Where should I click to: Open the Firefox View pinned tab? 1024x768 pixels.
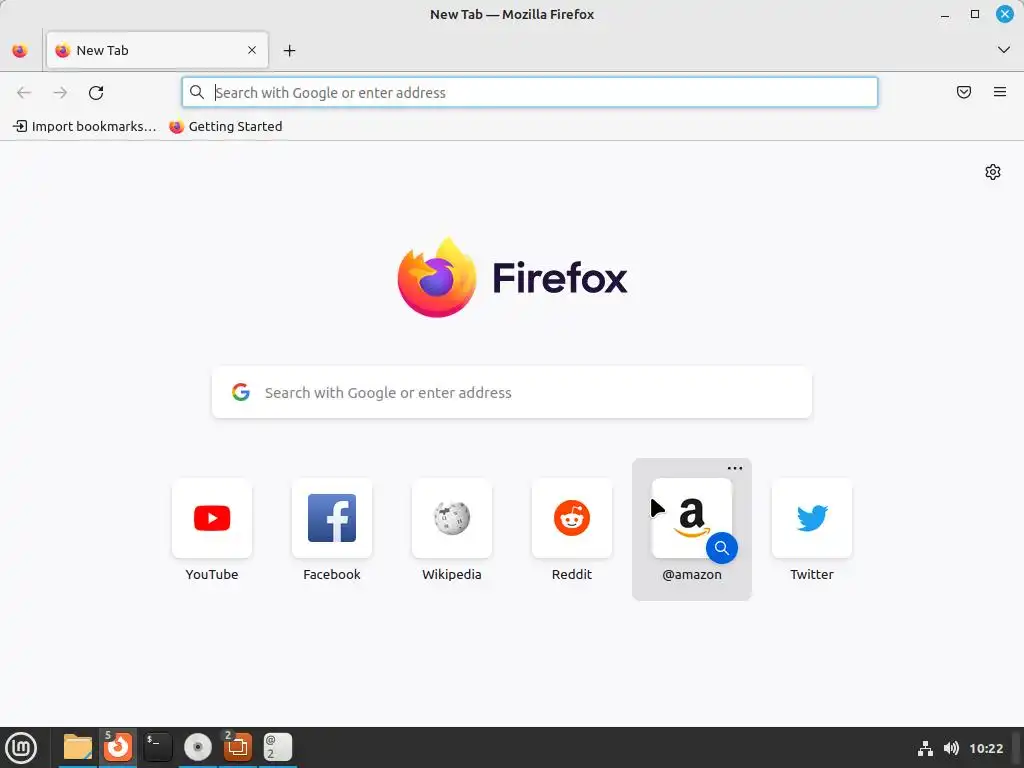tap(20, 50)
